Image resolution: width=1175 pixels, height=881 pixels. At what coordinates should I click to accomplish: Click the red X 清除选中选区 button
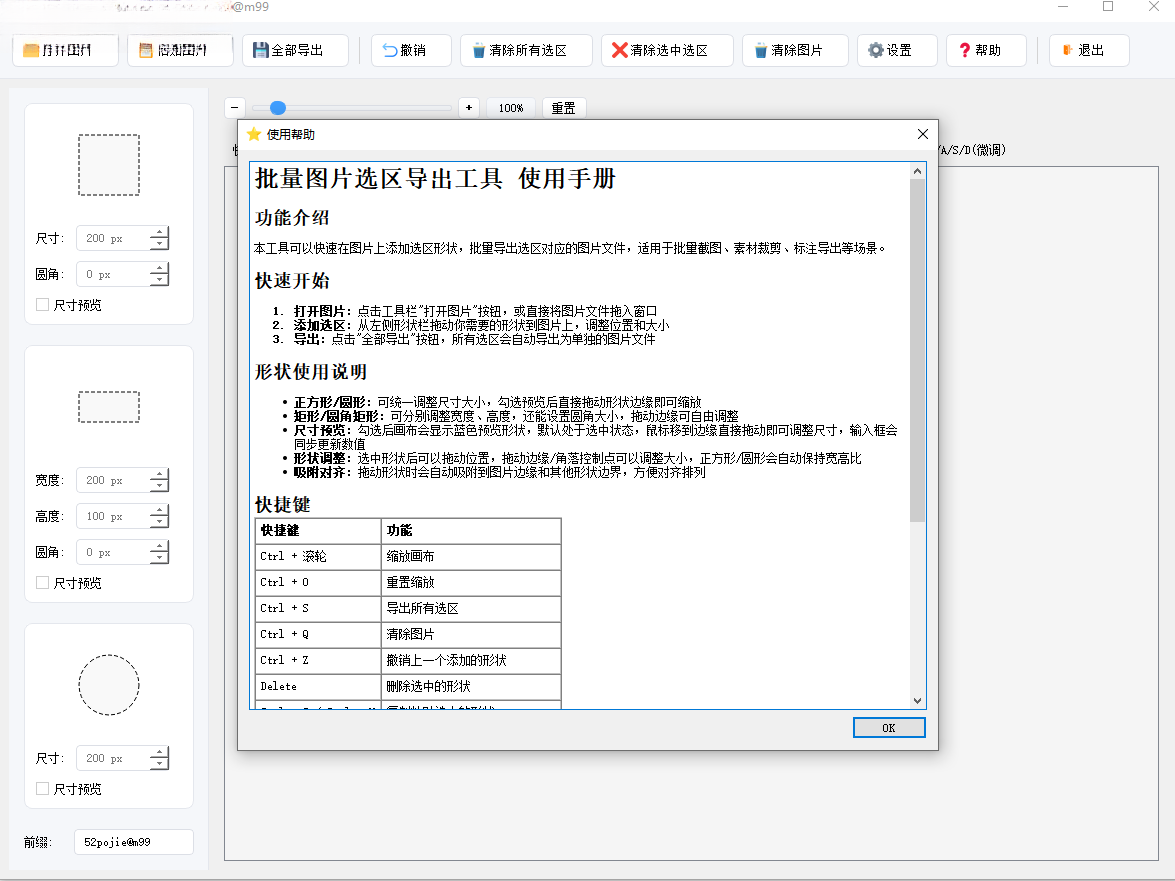pos(668,50)
